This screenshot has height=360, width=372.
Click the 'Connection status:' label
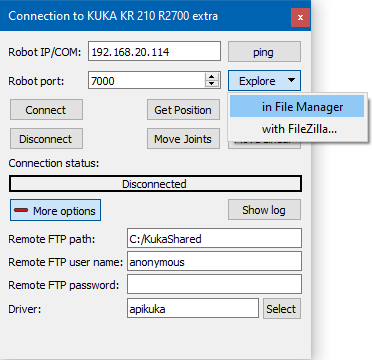coord(54,163)
